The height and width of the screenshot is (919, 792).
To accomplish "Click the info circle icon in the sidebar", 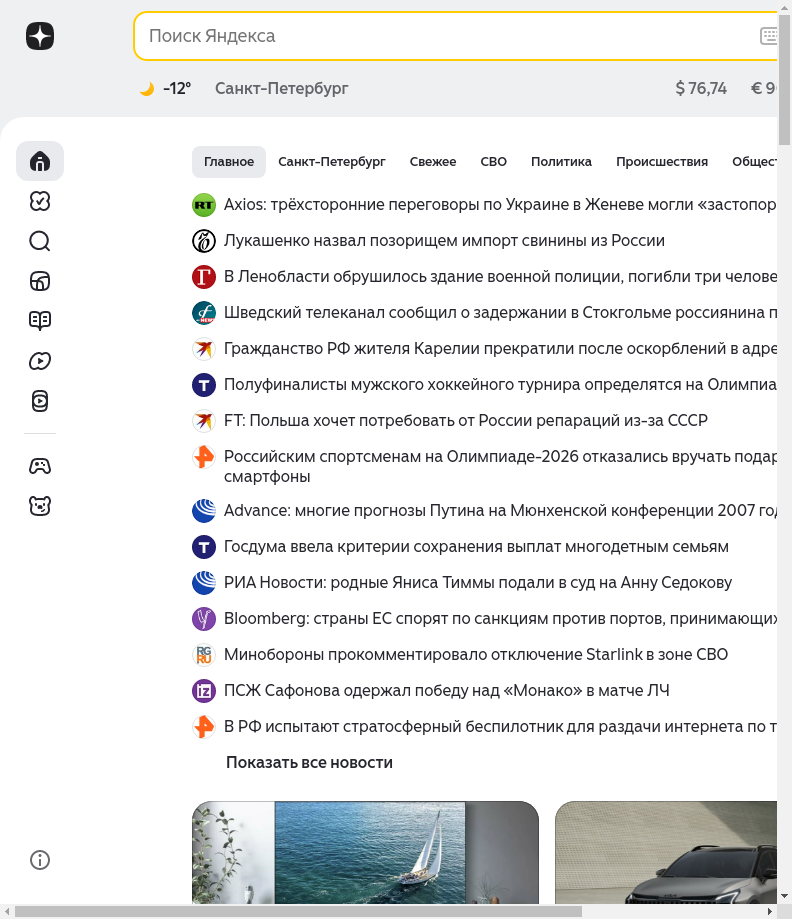I will click(40, 860).
